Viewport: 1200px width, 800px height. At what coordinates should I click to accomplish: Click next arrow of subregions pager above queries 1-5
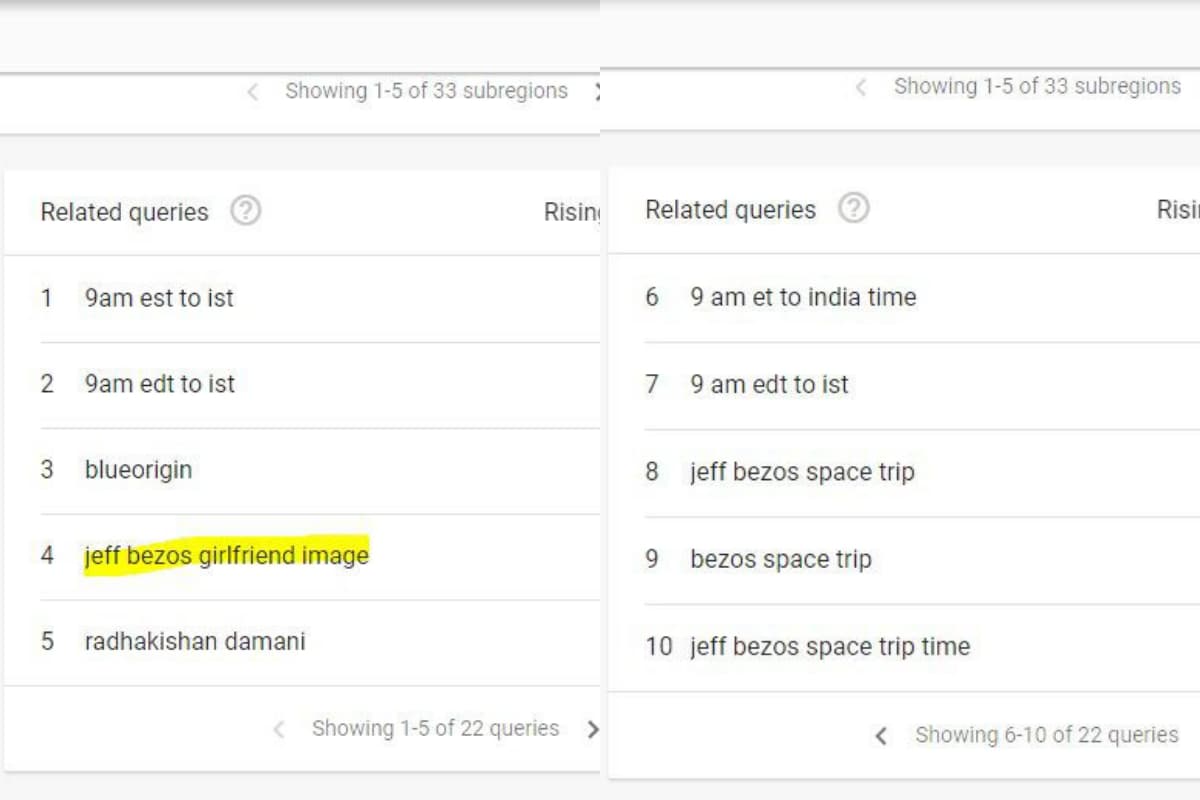(596, 91)
